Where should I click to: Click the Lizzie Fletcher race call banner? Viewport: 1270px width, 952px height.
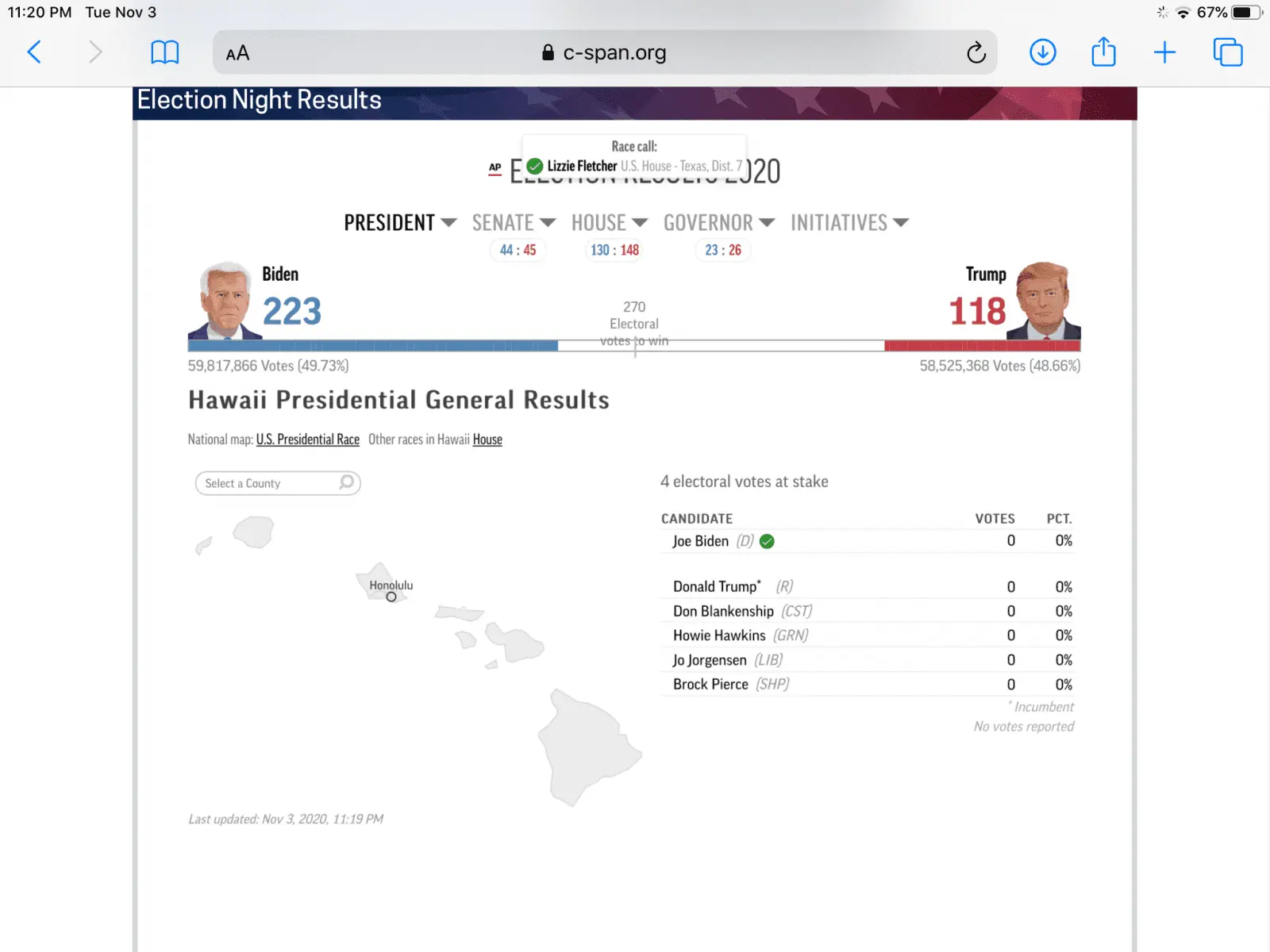(x=634, y=157)
